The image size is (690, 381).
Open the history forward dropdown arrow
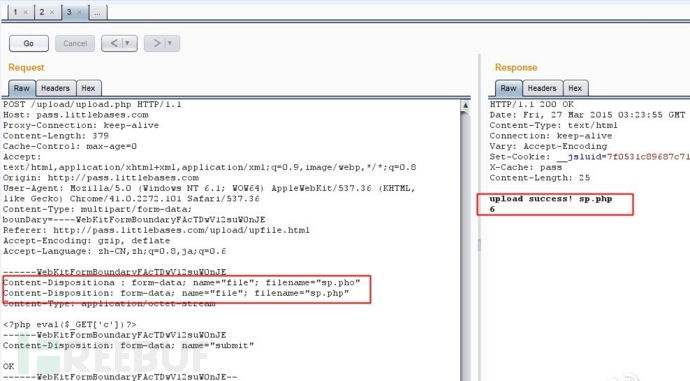pos(171,43)
